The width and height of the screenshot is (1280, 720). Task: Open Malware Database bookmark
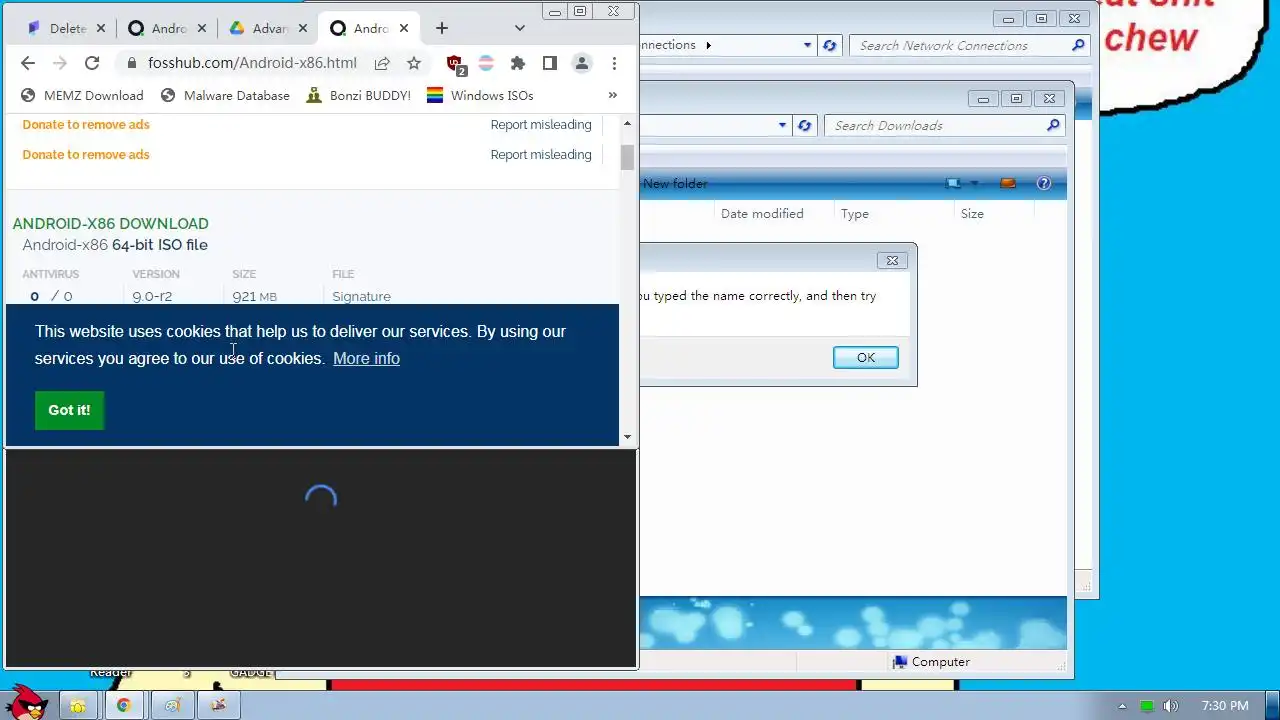(x=225, y=95)
